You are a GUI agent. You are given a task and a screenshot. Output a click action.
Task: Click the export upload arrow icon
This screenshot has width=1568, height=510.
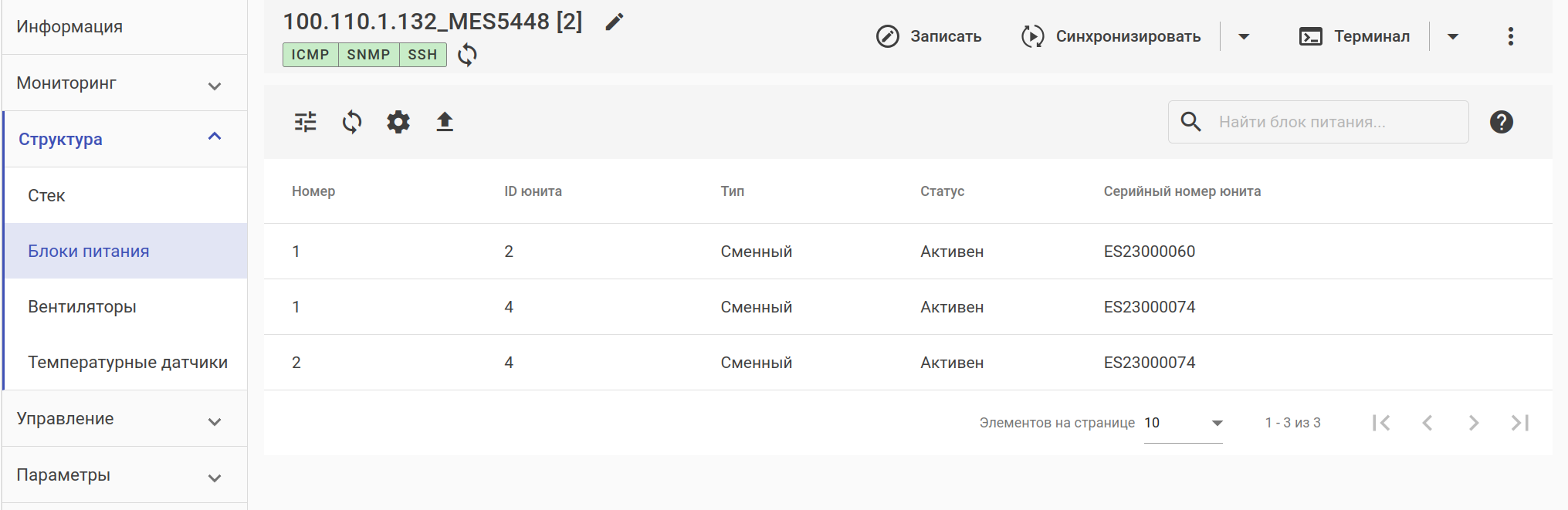click(445, 122)
